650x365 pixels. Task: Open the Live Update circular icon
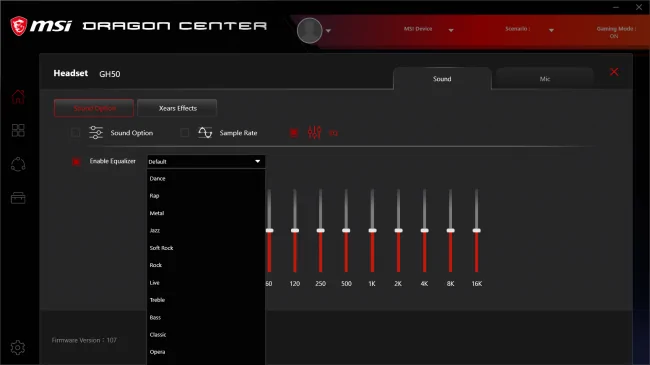pyautogui.click(x=18, y=165)
